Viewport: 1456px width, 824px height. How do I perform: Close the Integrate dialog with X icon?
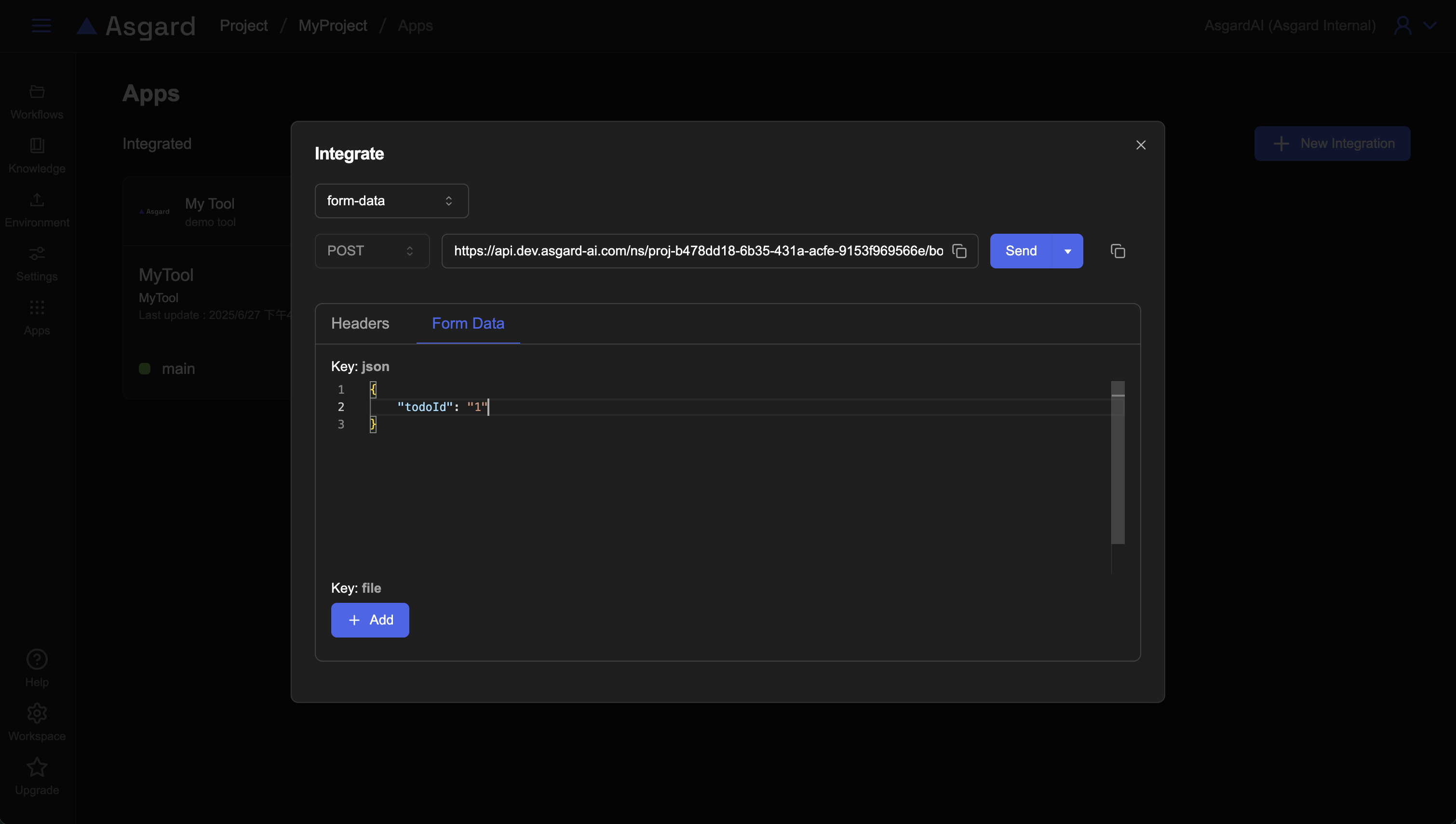(1141, 145)
